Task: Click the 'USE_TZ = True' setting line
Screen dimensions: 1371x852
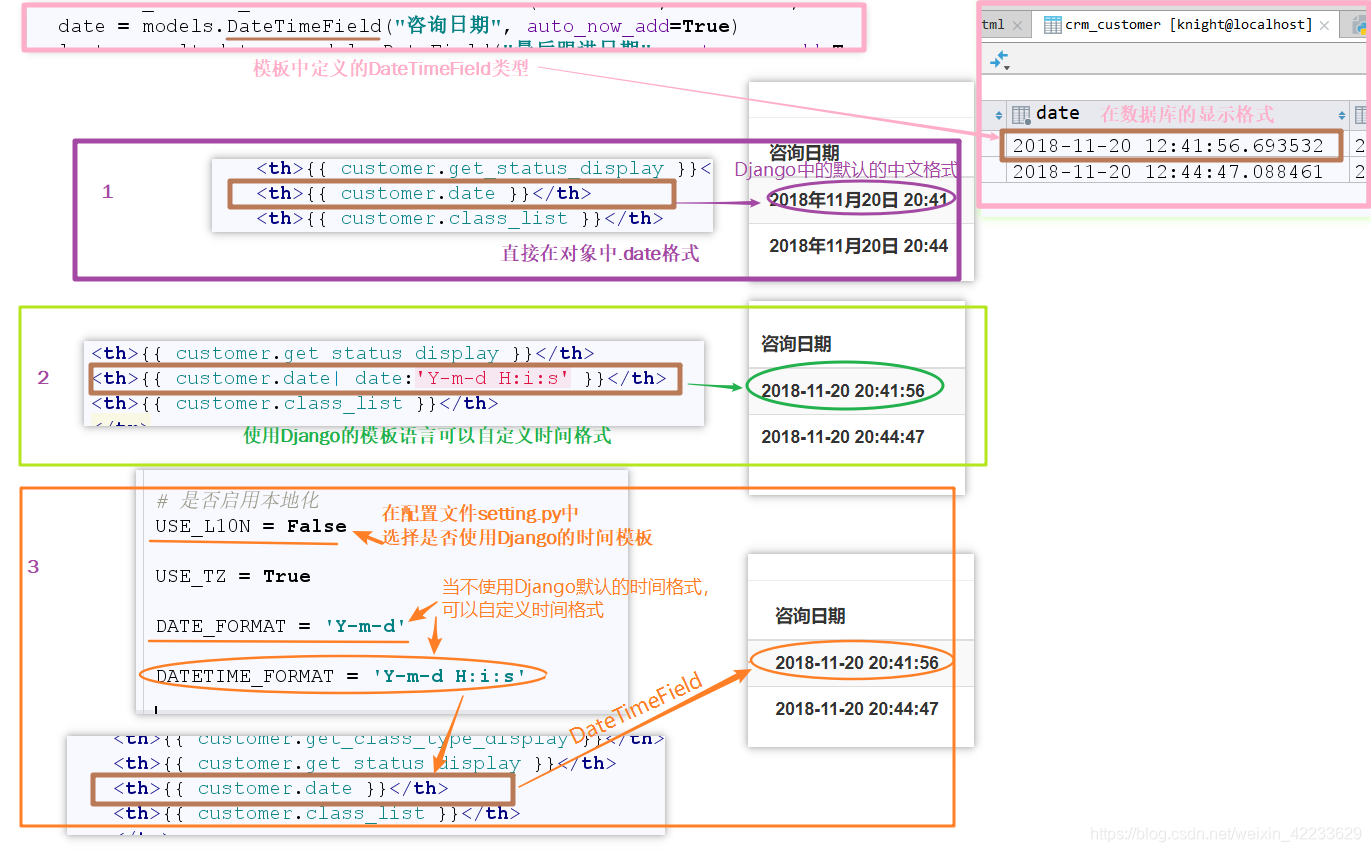Action: 233,576
